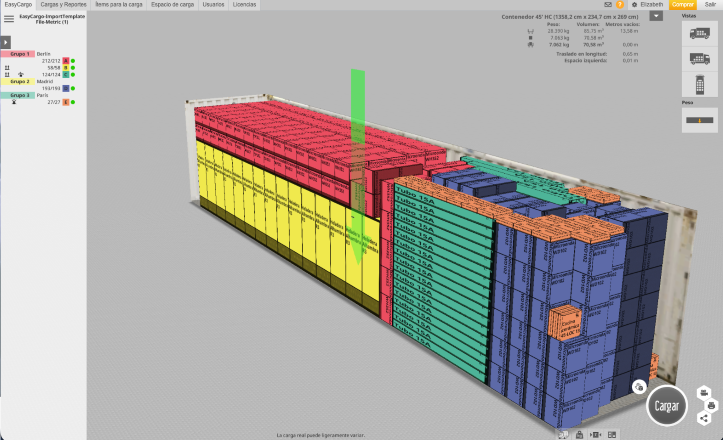This screenshot has height=440, width=723.
Task: Click the stacking icon on row 58/58
Action: click(x=7, y=68)
